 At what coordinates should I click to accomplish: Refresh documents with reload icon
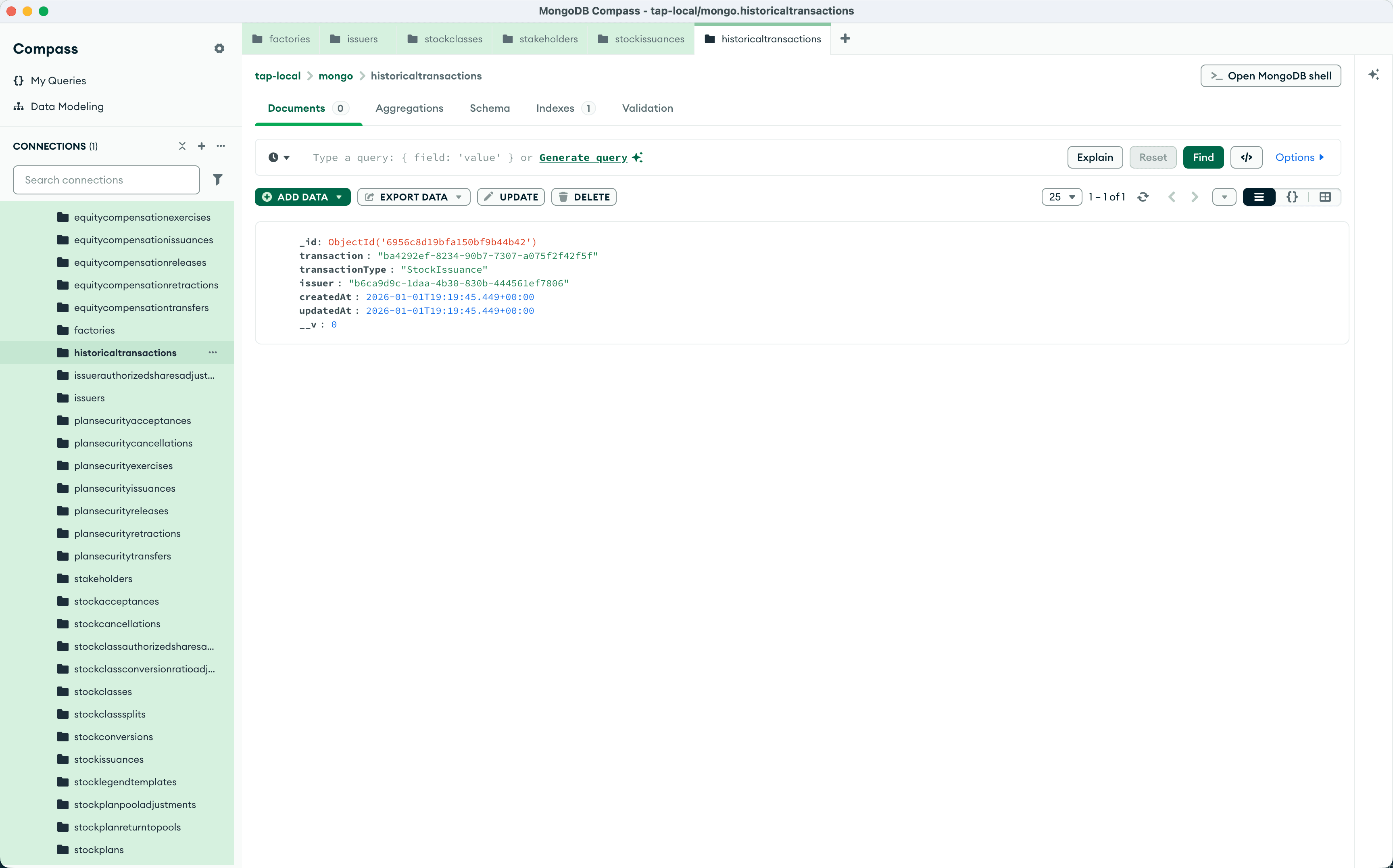pos(1143,197)
